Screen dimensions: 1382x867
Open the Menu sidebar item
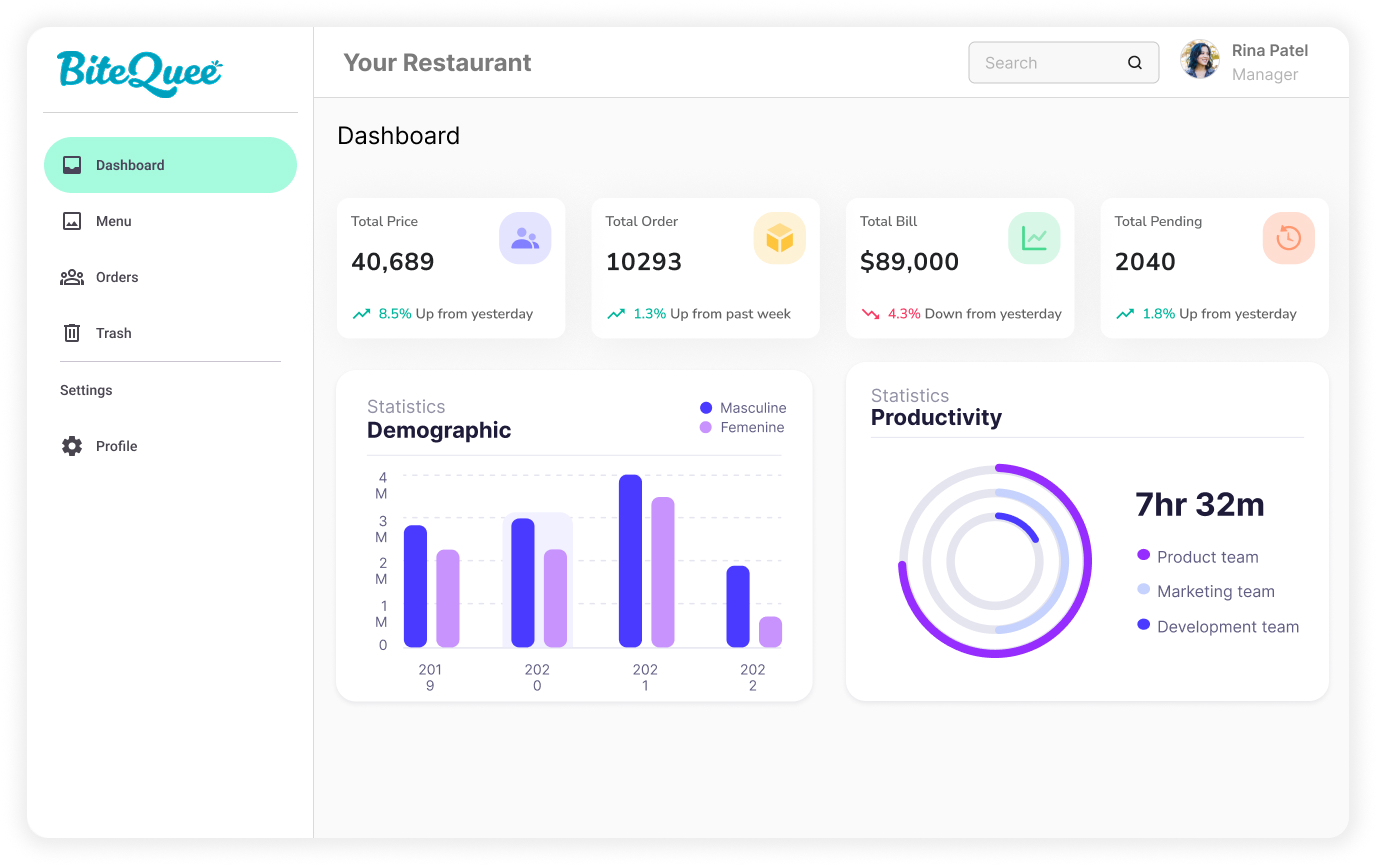[170, 221]
